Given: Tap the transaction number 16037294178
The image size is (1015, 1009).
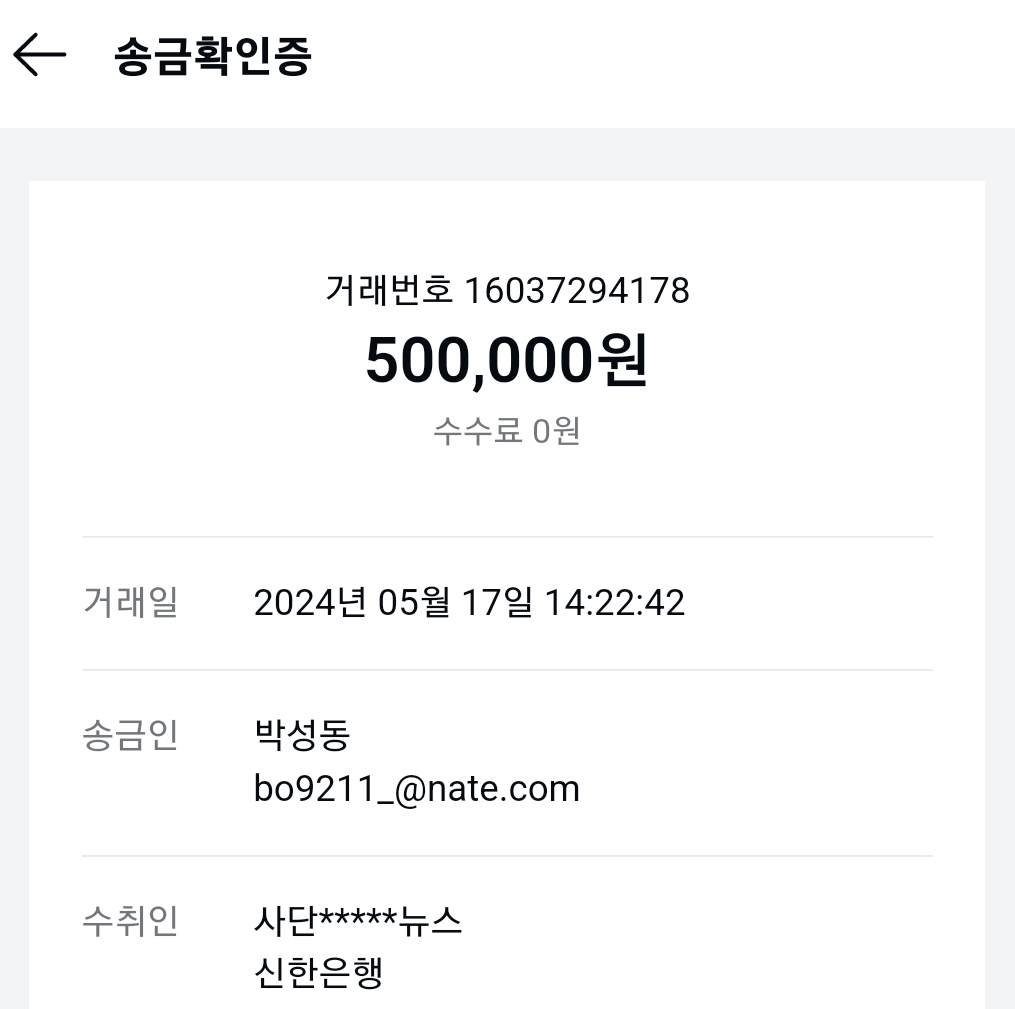Looking at the screenshot, I should pos(577,290).
